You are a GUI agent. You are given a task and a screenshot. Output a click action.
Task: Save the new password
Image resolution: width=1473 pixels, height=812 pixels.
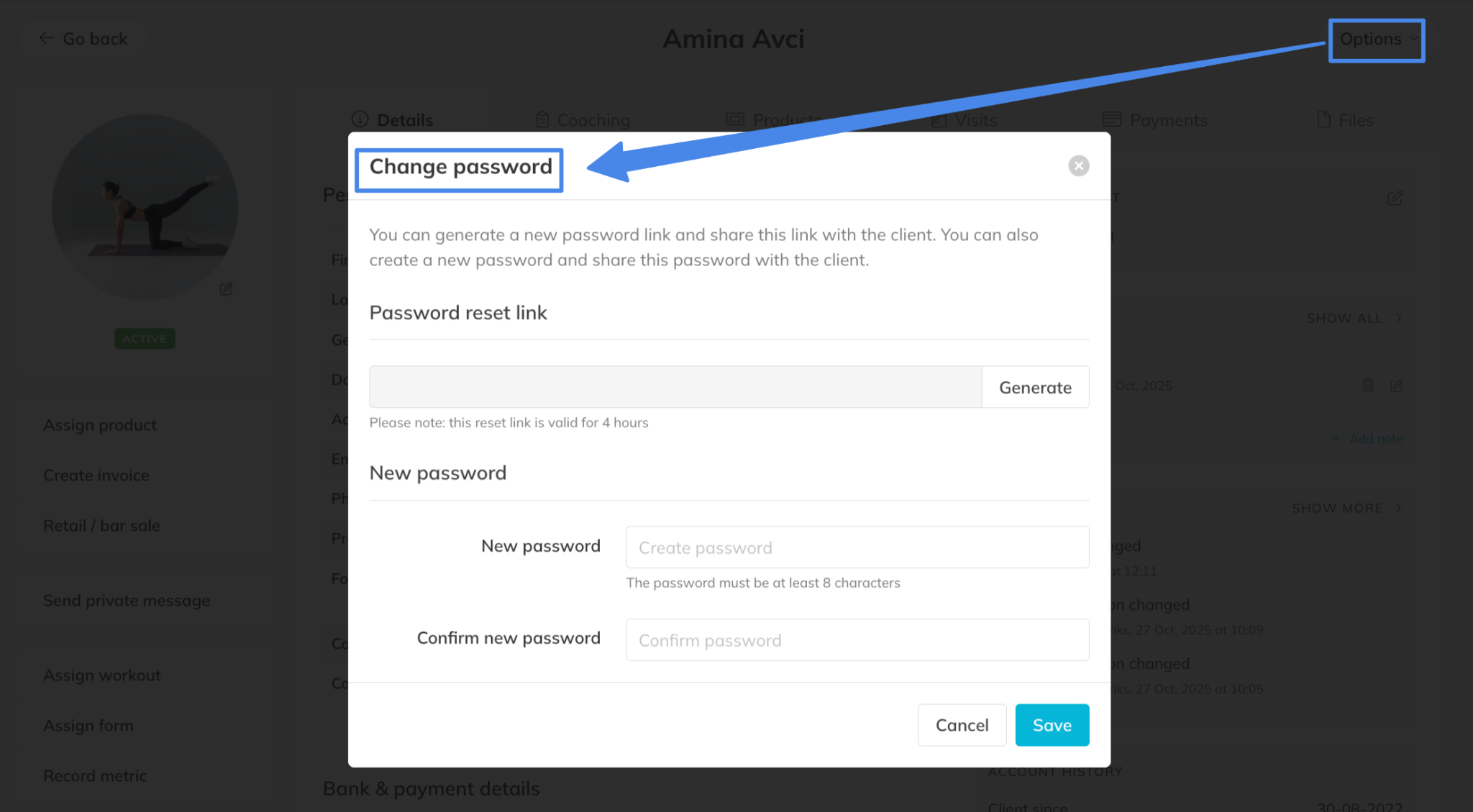1052,725
